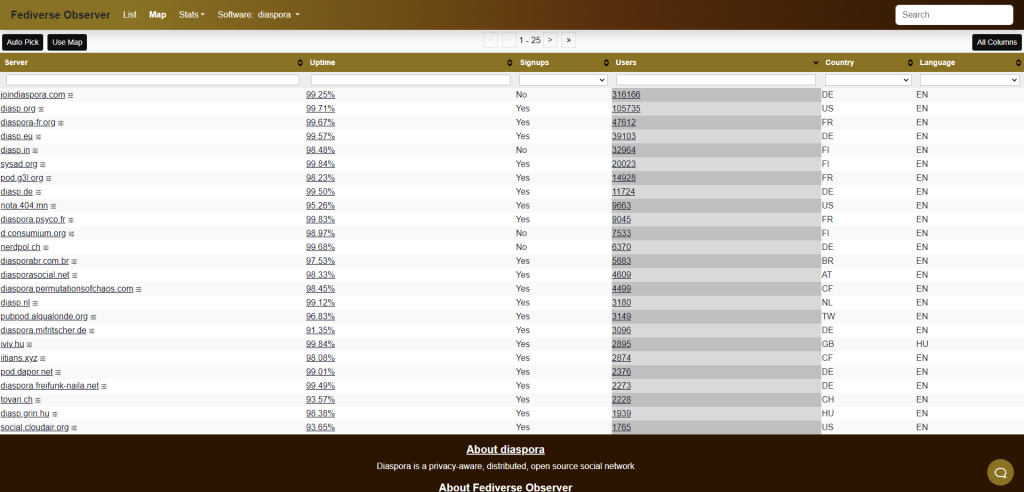The height and width of the screenshot is (492, 1024).
Task: Click the details icon beside diaspora-fr.org
Action: coord(61,123)
